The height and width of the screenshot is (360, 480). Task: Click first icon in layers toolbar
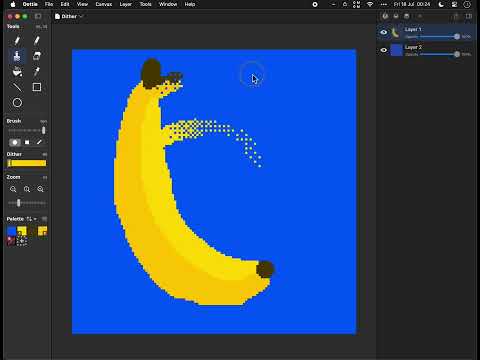point(385,16)
